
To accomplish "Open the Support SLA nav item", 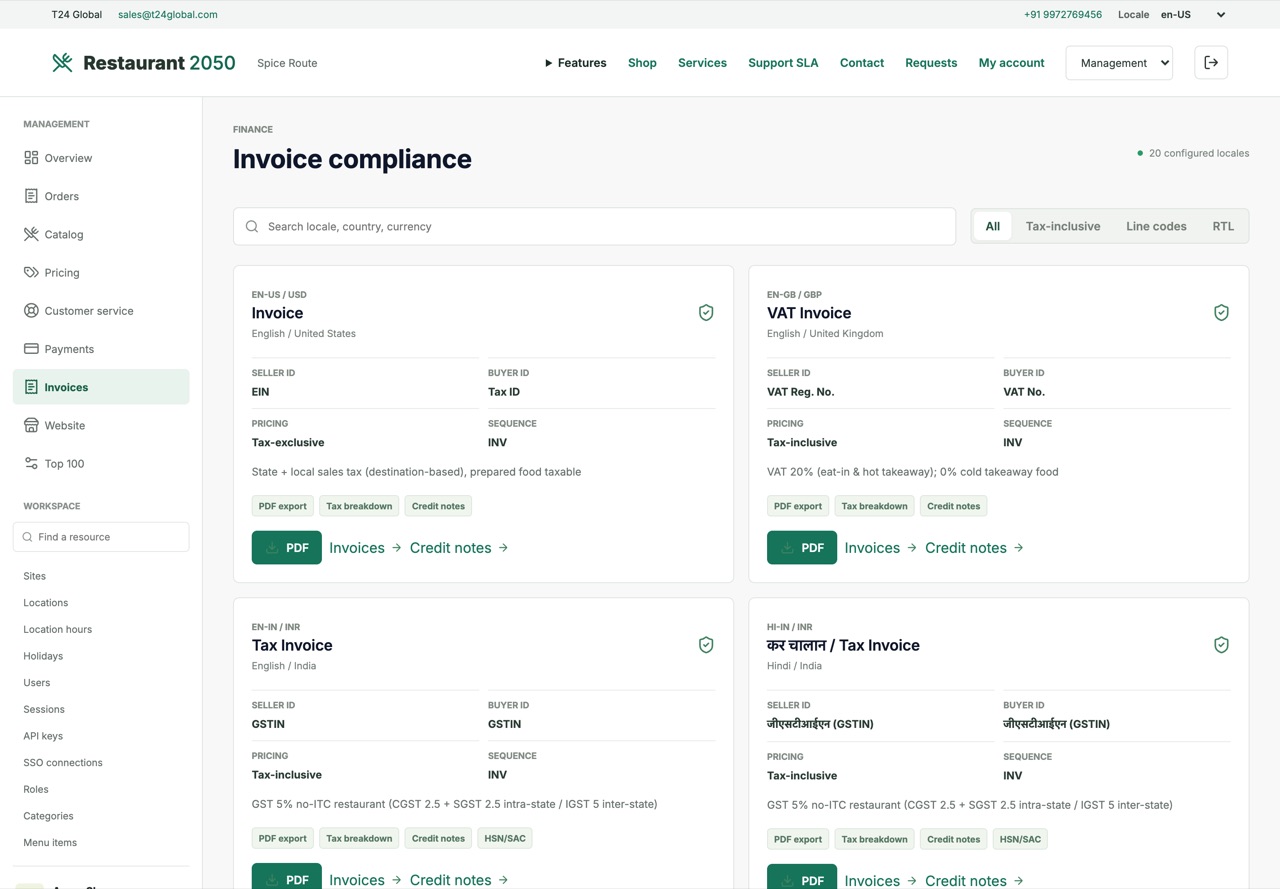I will click(783, 63).
